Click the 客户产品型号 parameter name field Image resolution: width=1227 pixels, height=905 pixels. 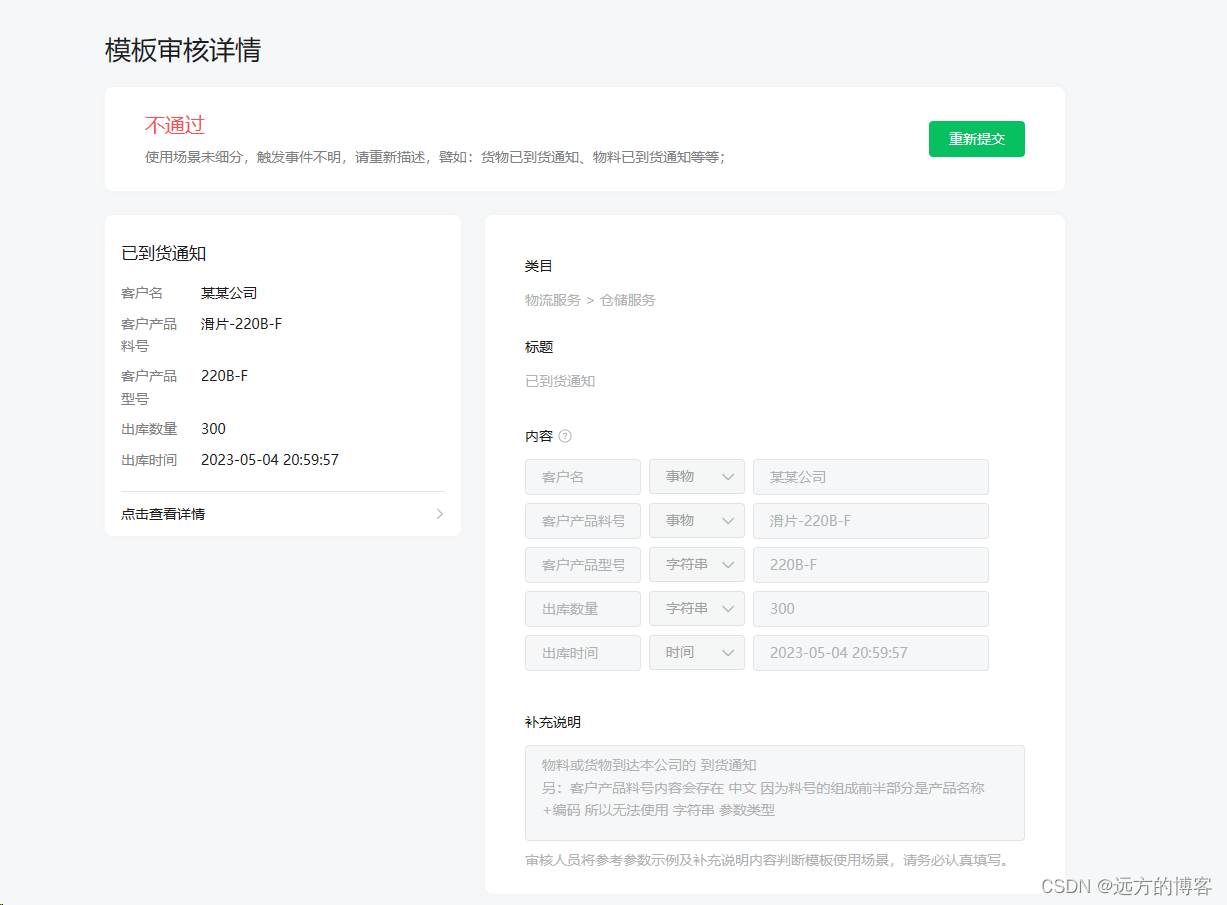[583, 565]
